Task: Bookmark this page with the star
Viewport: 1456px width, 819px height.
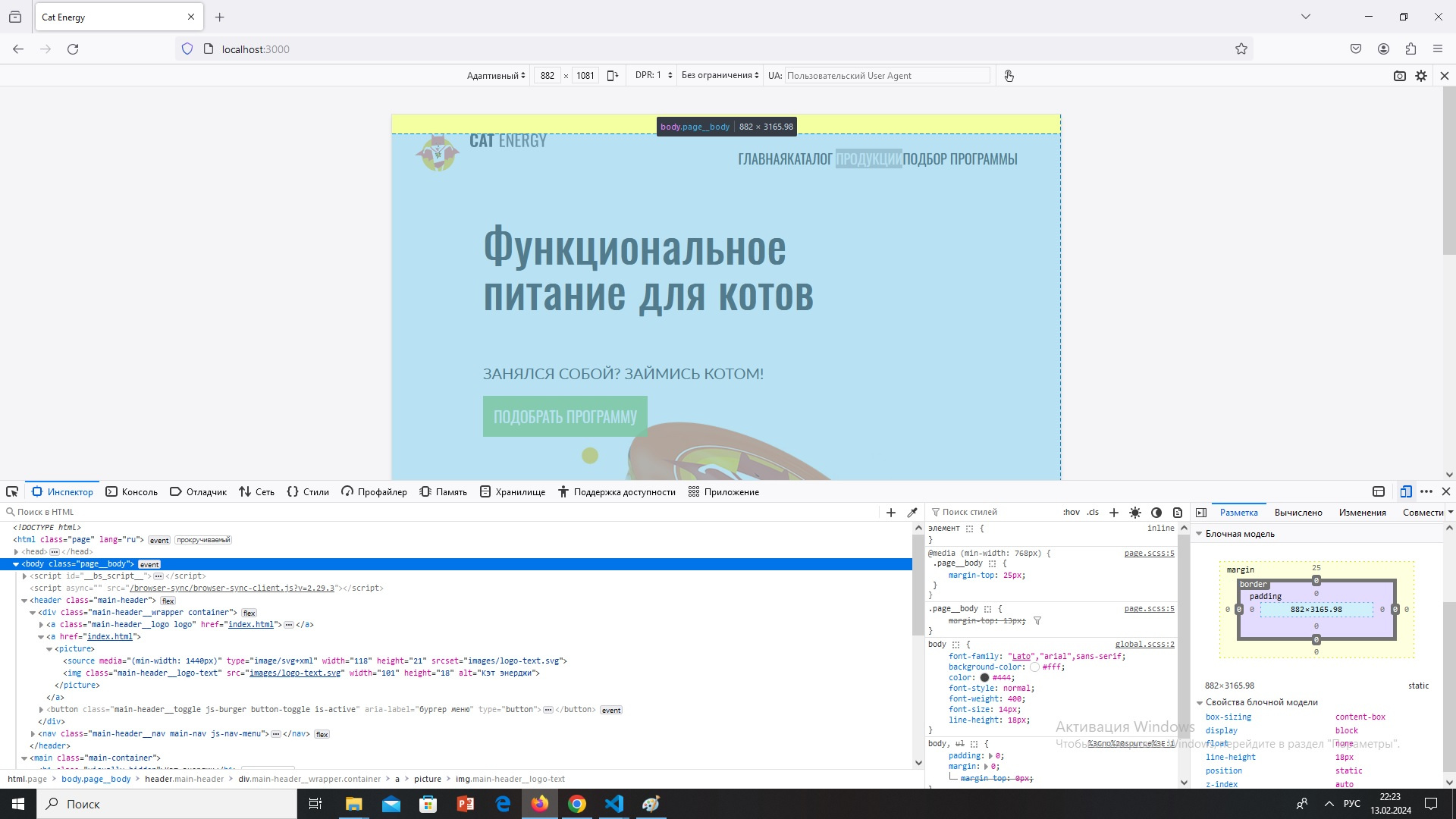Action: click(1241, 49)
